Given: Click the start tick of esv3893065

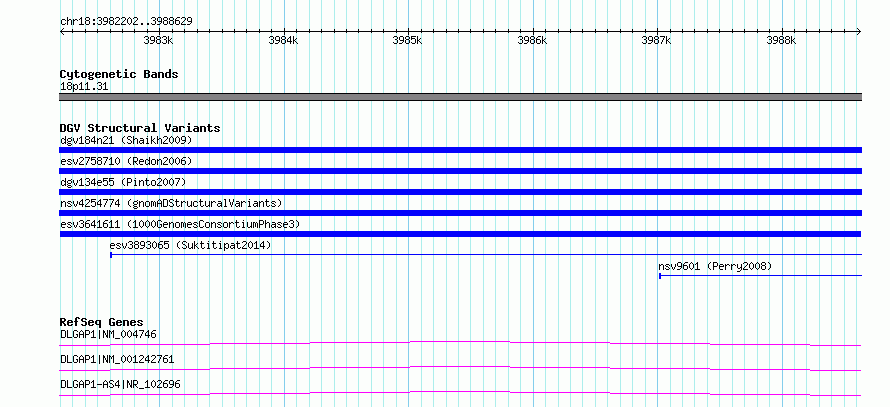Looking at the screenshot, I should (x=111, y=255).
